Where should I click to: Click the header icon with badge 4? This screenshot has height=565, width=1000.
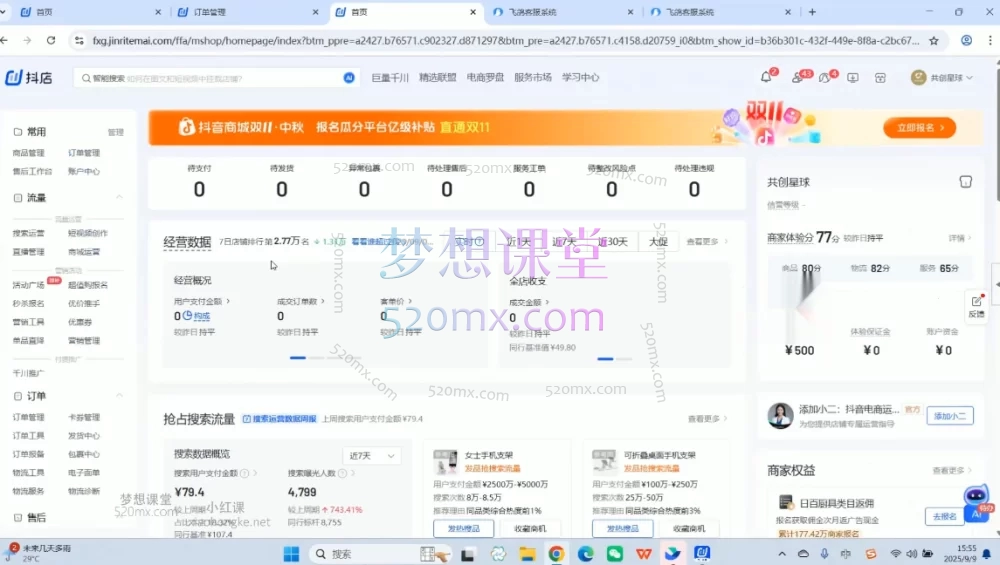tap(825, 78)
